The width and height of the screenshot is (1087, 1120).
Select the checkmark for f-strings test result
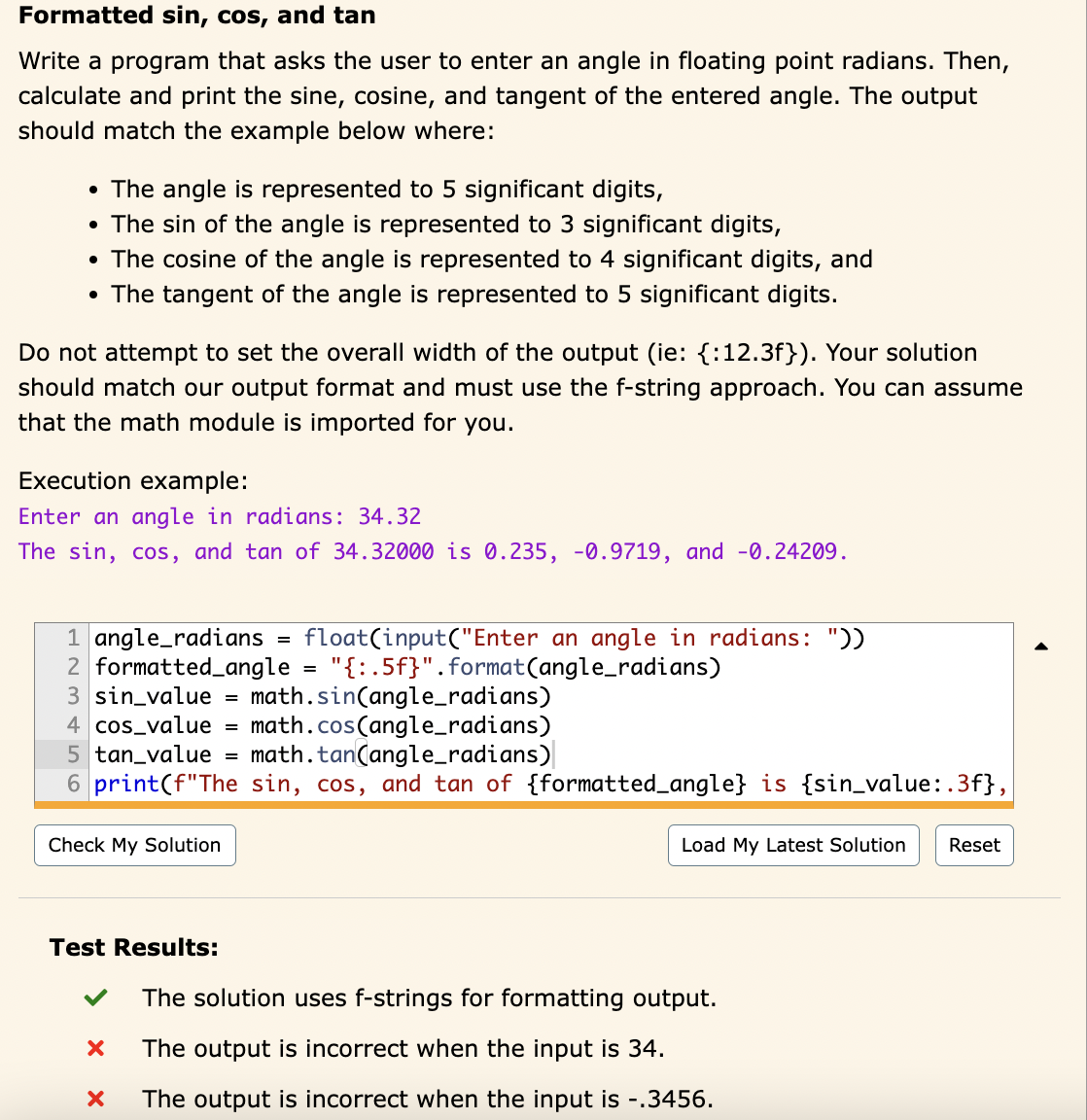(x=94, y=997)
